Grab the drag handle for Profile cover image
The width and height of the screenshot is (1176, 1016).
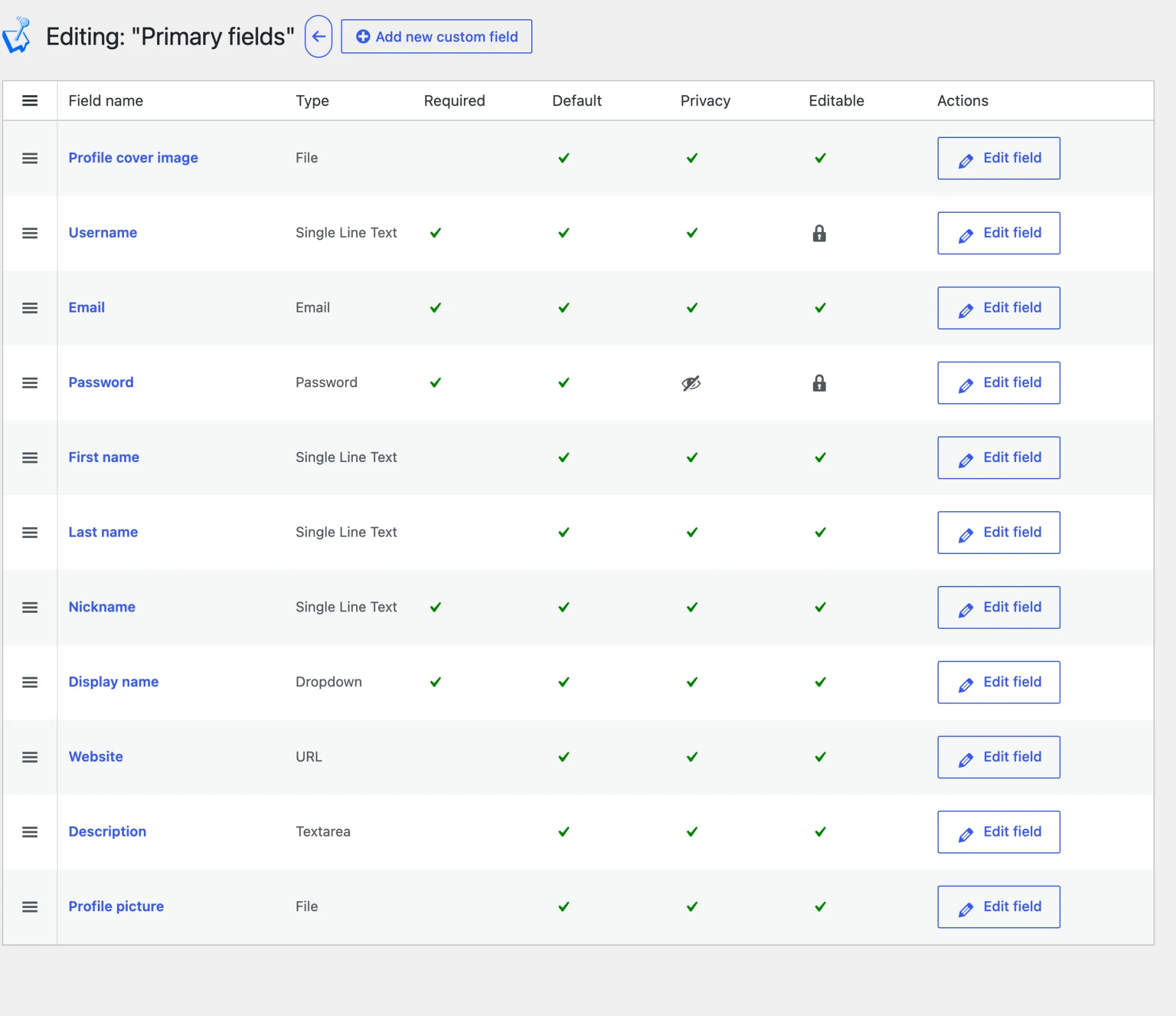(x=30, y=158)
